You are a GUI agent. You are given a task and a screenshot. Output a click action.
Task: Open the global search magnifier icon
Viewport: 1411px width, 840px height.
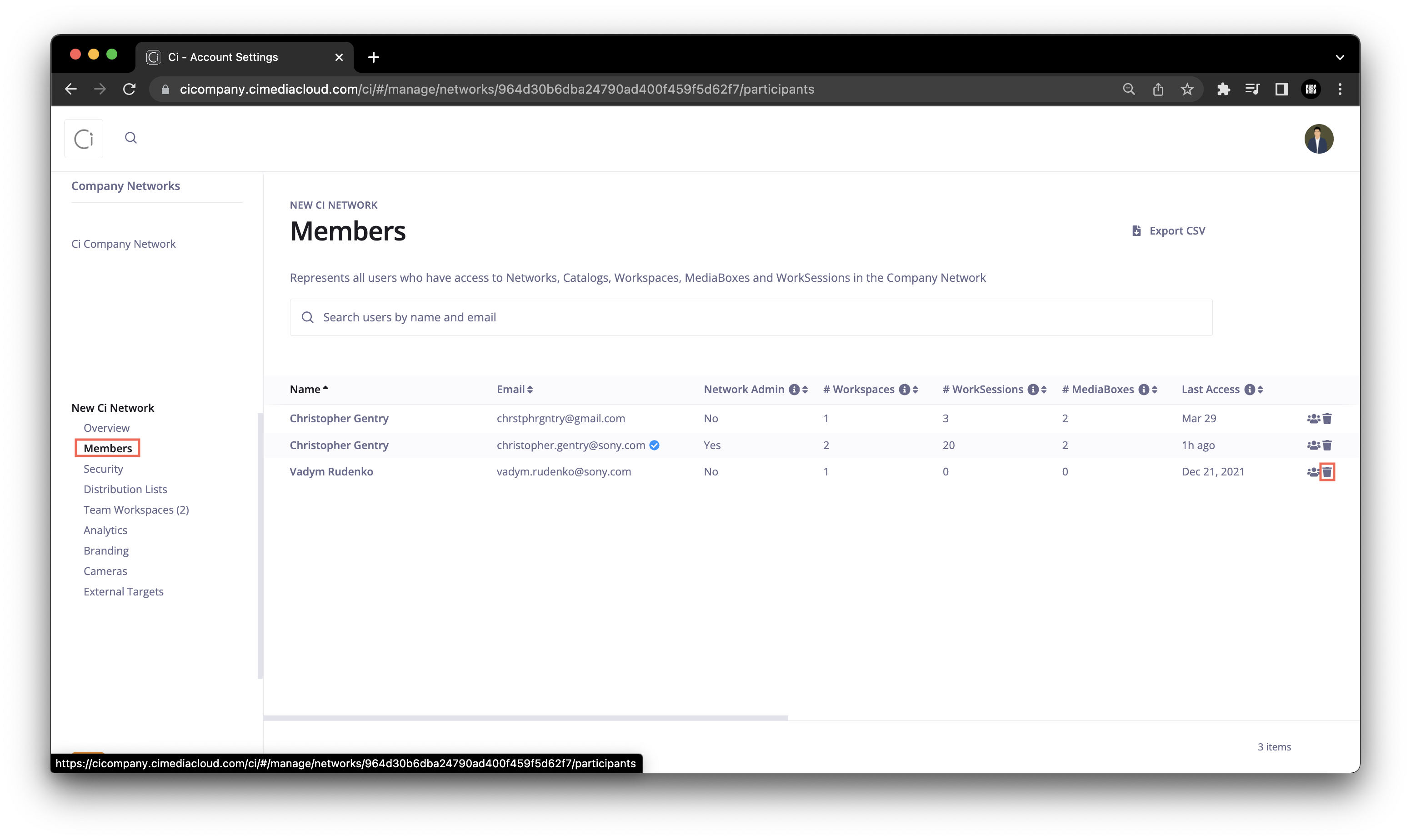pos(131,138)
